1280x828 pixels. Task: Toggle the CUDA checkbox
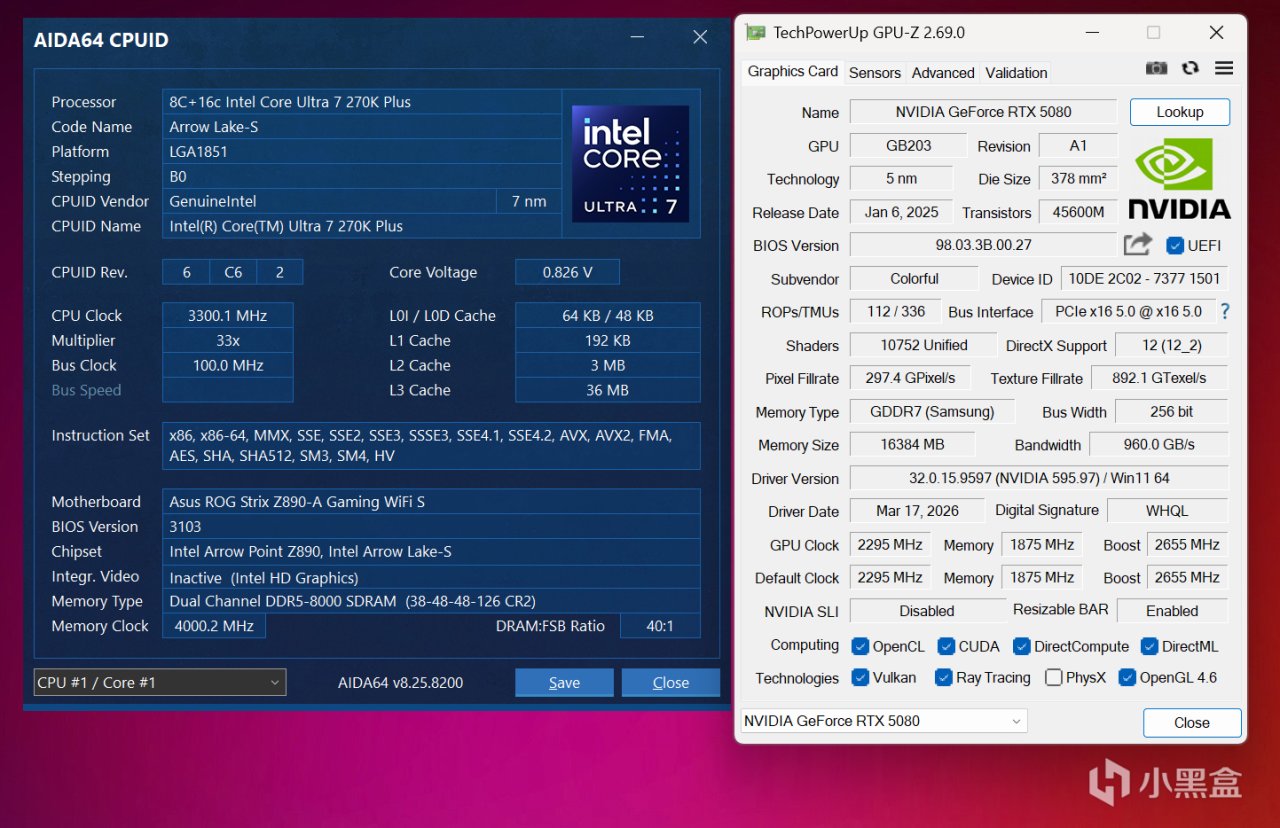coord(946,646)
